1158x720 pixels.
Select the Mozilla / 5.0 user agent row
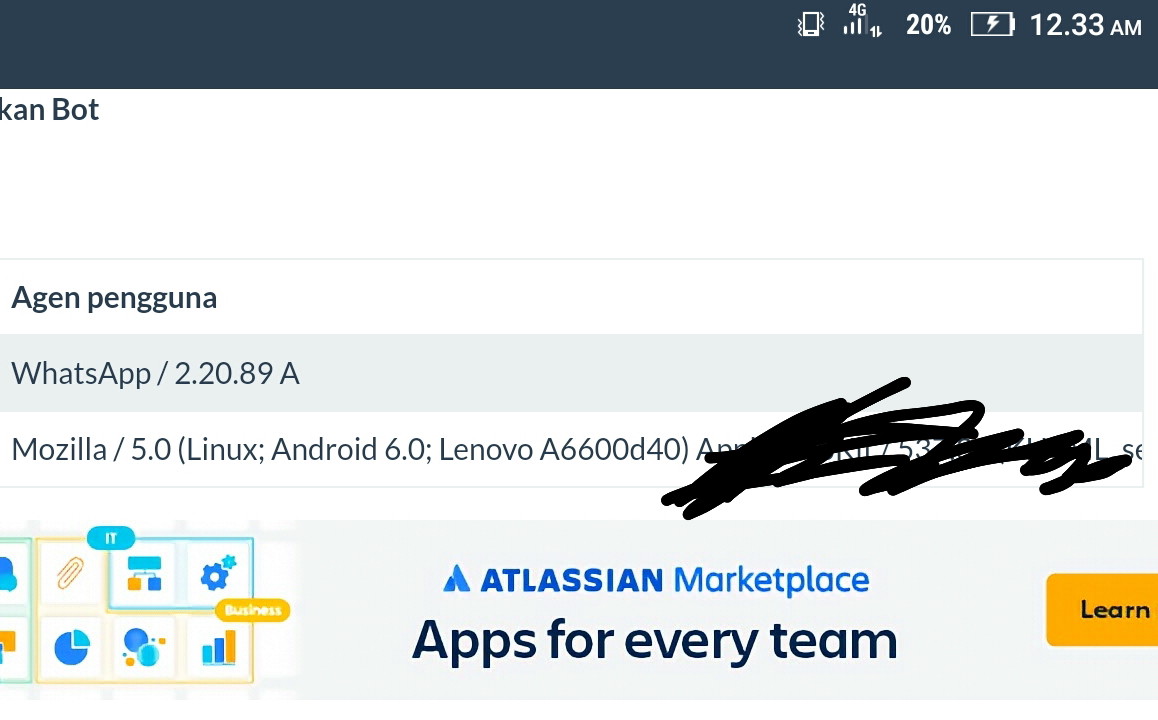pyautogui.click(x=350, y=450)
